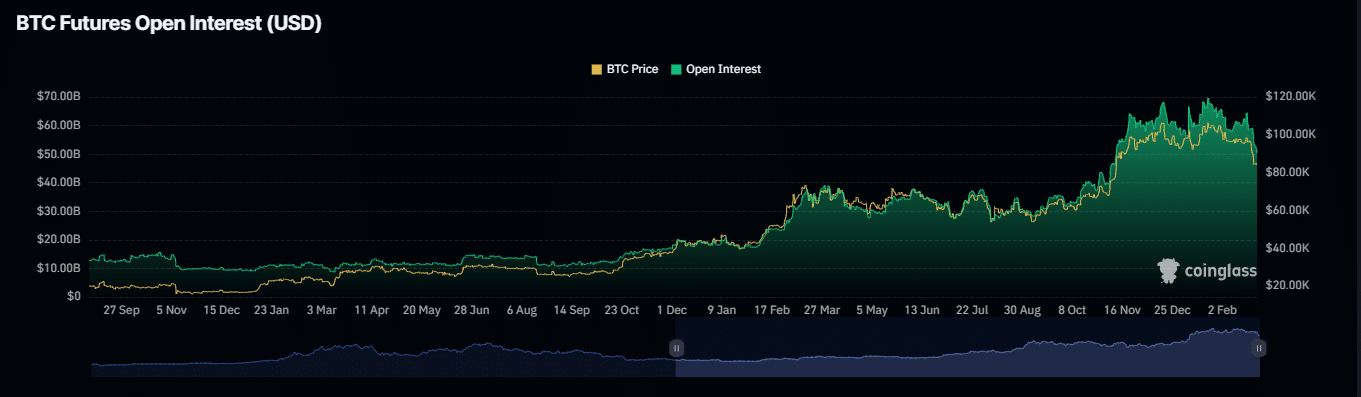
Task: Click the yellow BTC Price legend swatch
Action: [x=597, y=69]
